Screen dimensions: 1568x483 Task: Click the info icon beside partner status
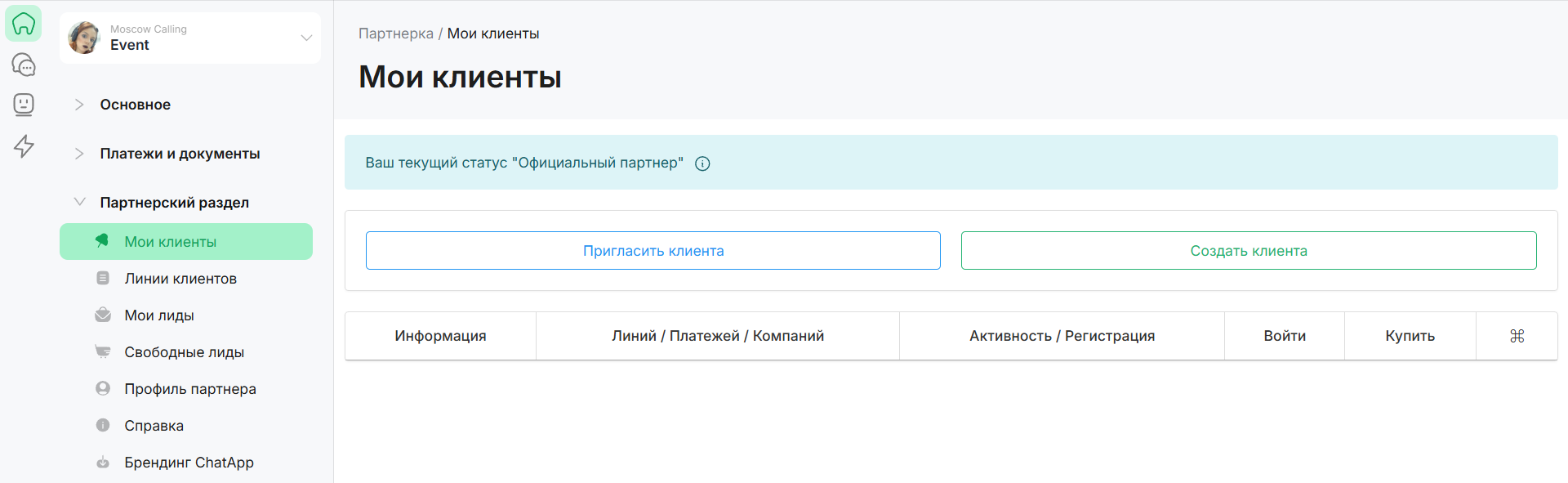tap(702, 163)
